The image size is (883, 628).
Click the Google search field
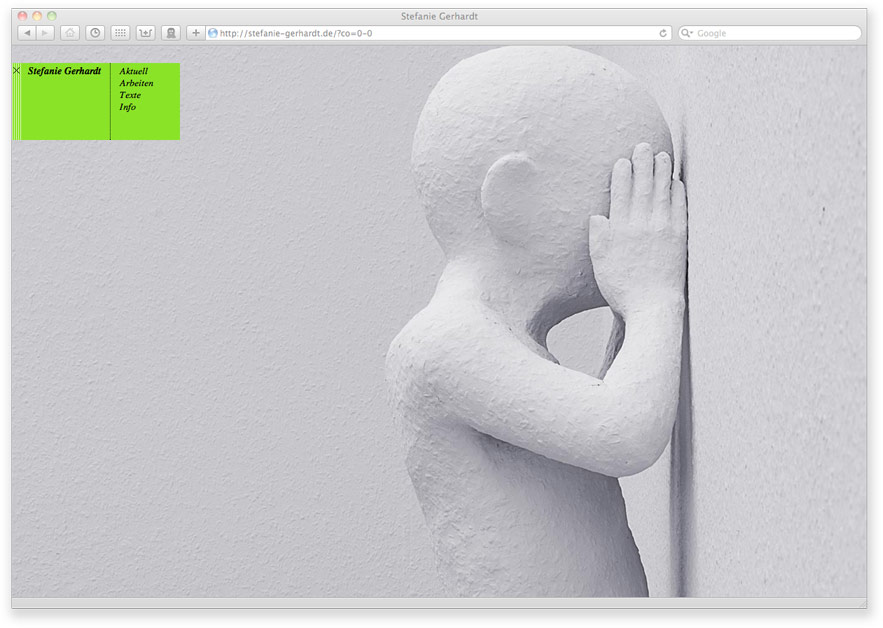click(775, 33)
